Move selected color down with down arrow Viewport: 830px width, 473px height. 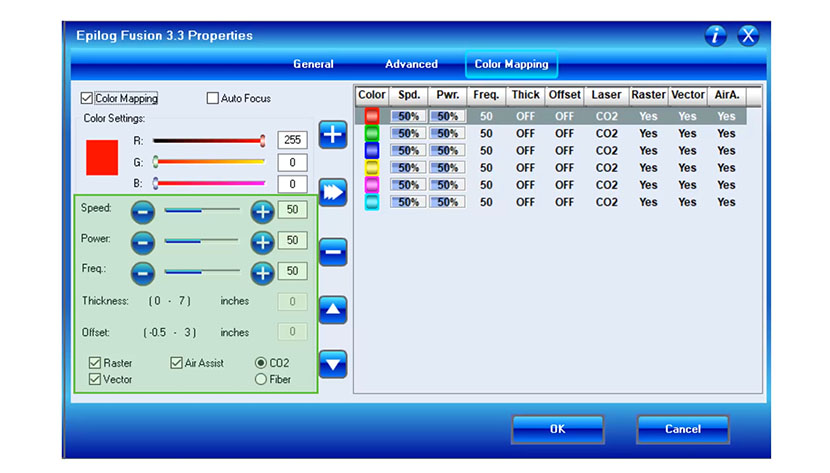[x=332, y=364]
